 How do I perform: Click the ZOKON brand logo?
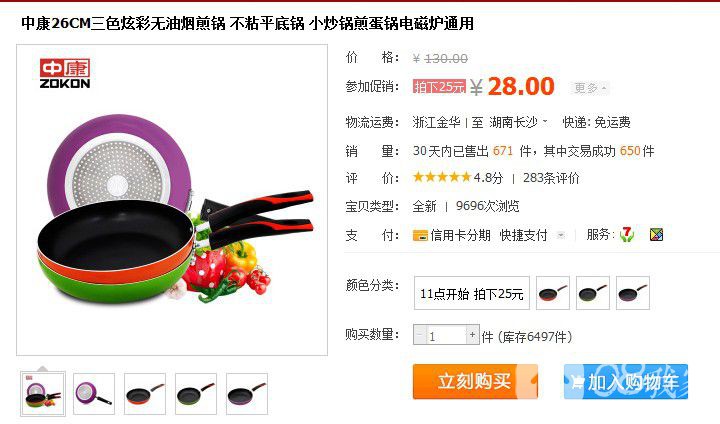tap(65, 73)
